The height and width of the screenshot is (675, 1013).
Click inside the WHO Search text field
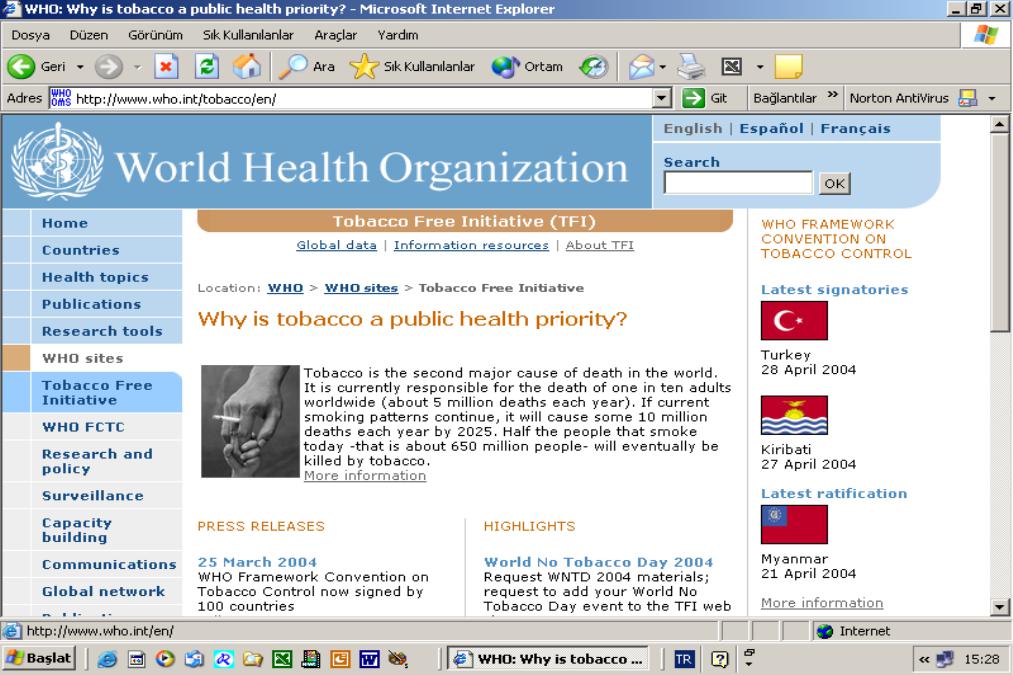click(738, 183)
